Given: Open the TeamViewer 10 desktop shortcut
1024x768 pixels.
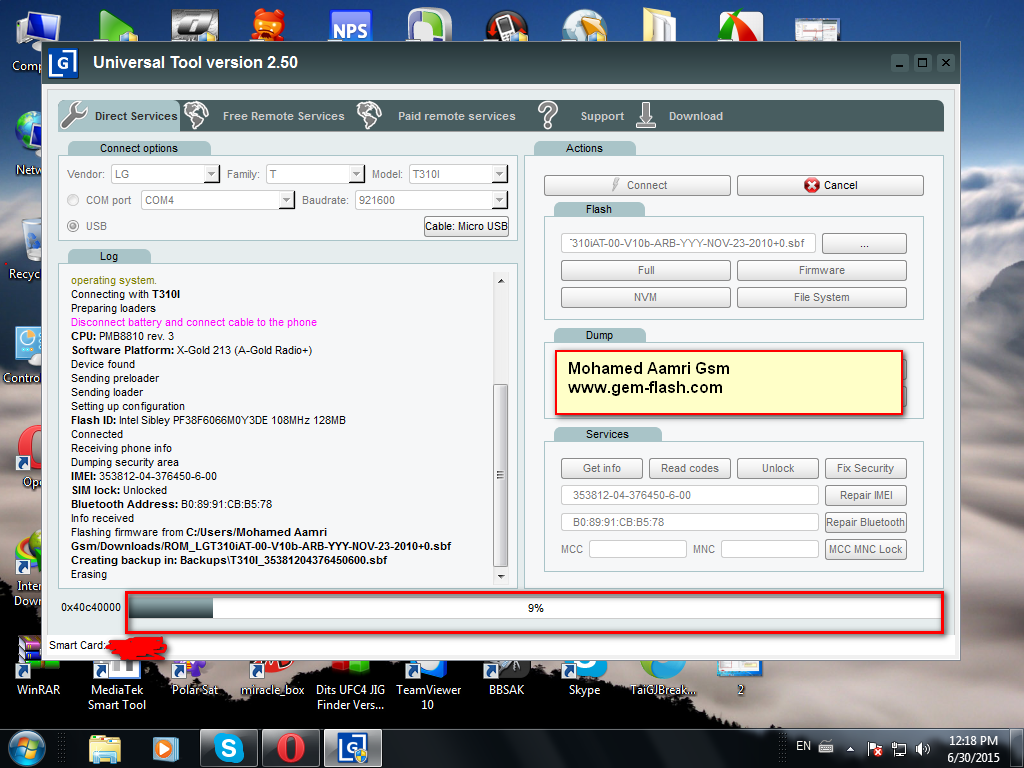Looking at the screenshot, I should click(428, 684).
